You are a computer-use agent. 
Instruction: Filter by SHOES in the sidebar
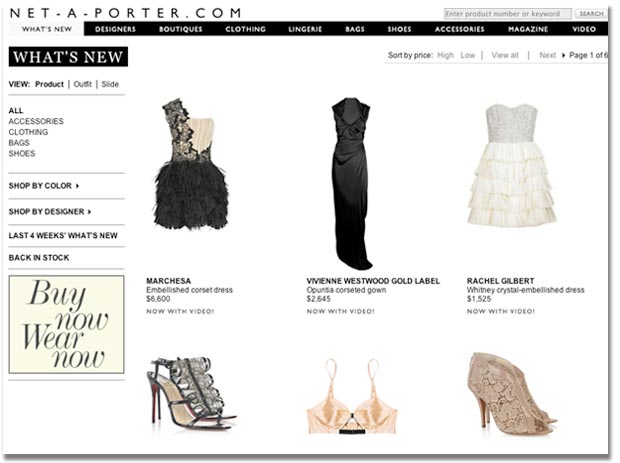(x=22, y=153)
